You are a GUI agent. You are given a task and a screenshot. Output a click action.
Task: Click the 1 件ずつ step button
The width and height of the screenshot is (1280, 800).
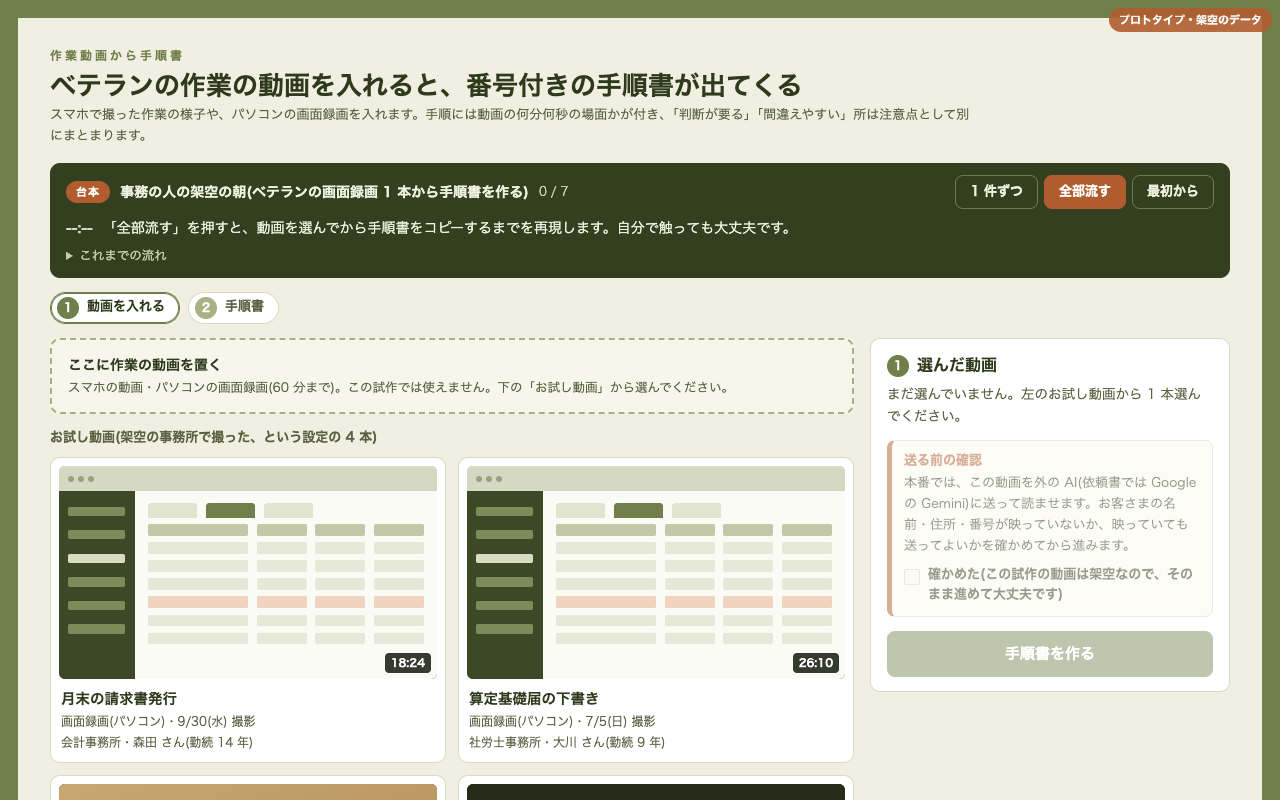pos(996,192)
